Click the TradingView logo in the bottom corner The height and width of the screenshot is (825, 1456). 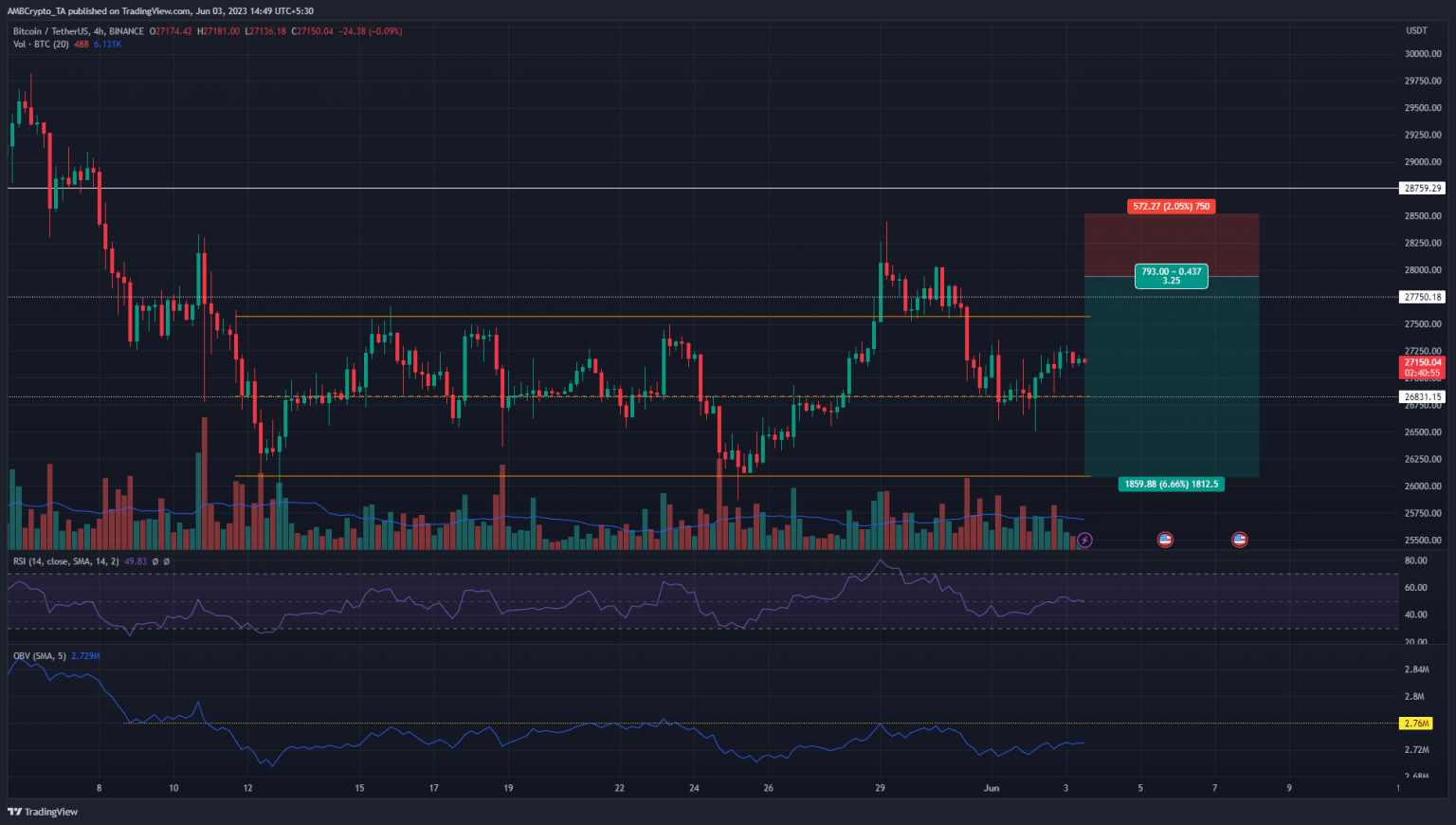(40, 812)
